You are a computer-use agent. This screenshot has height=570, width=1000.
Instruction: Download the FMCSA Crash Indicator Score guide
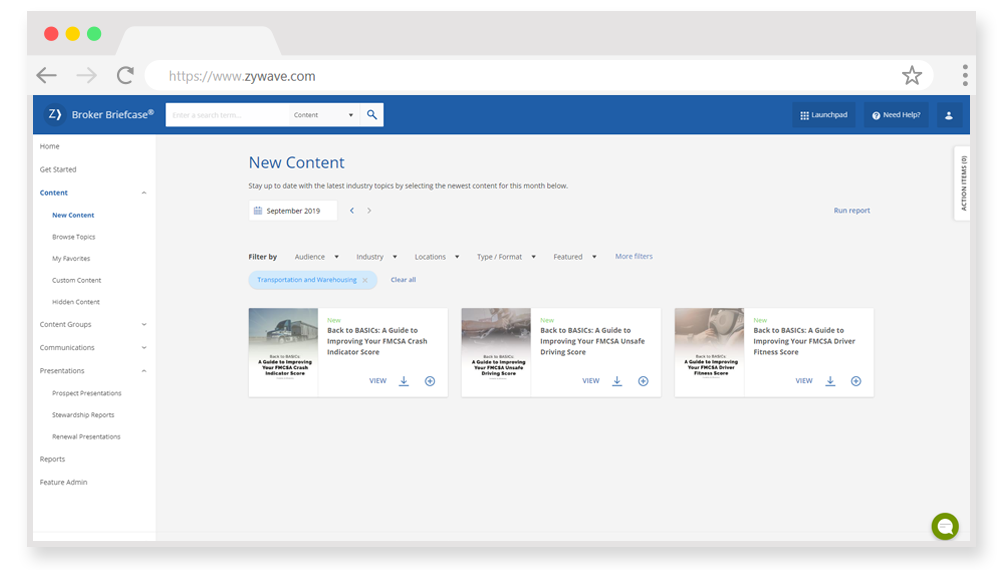(404, 381)
